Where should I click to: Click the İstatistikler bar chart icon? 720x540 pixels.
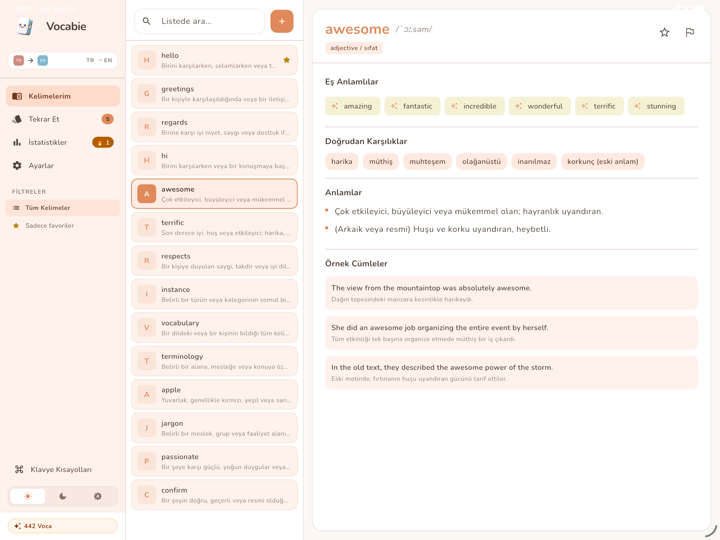17,142
